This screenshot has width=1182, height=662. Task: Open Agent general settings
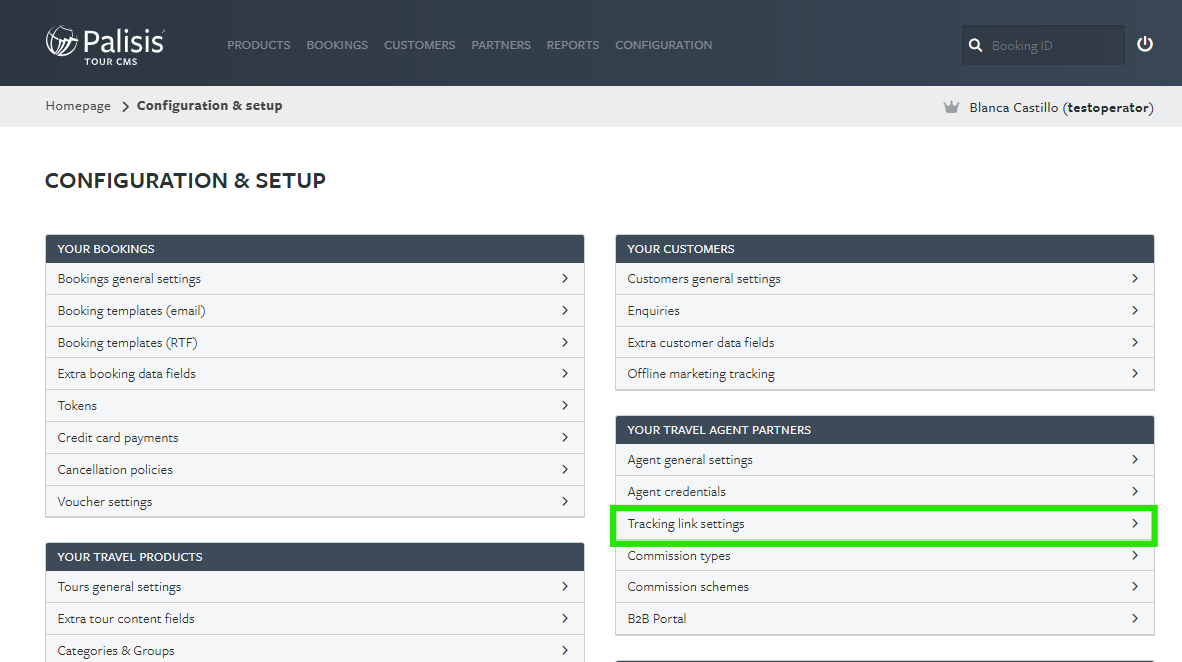coord(885,460)
